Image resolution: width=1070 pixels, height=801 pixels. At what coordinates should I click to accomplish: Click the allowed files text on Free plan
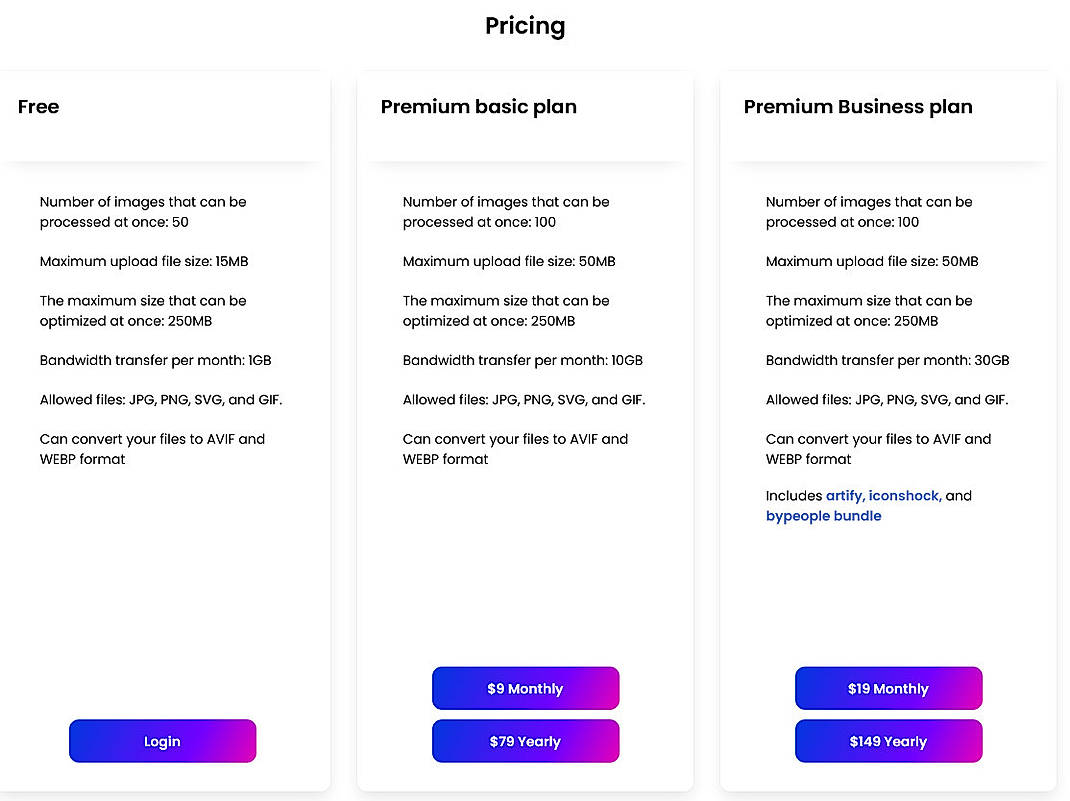[x=160, y=399]
